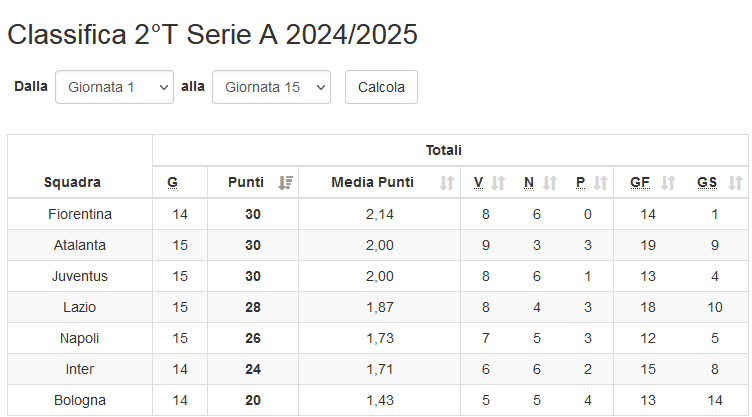
Task: Click the Media Punti sort arrows
Action: pos(447,183)
